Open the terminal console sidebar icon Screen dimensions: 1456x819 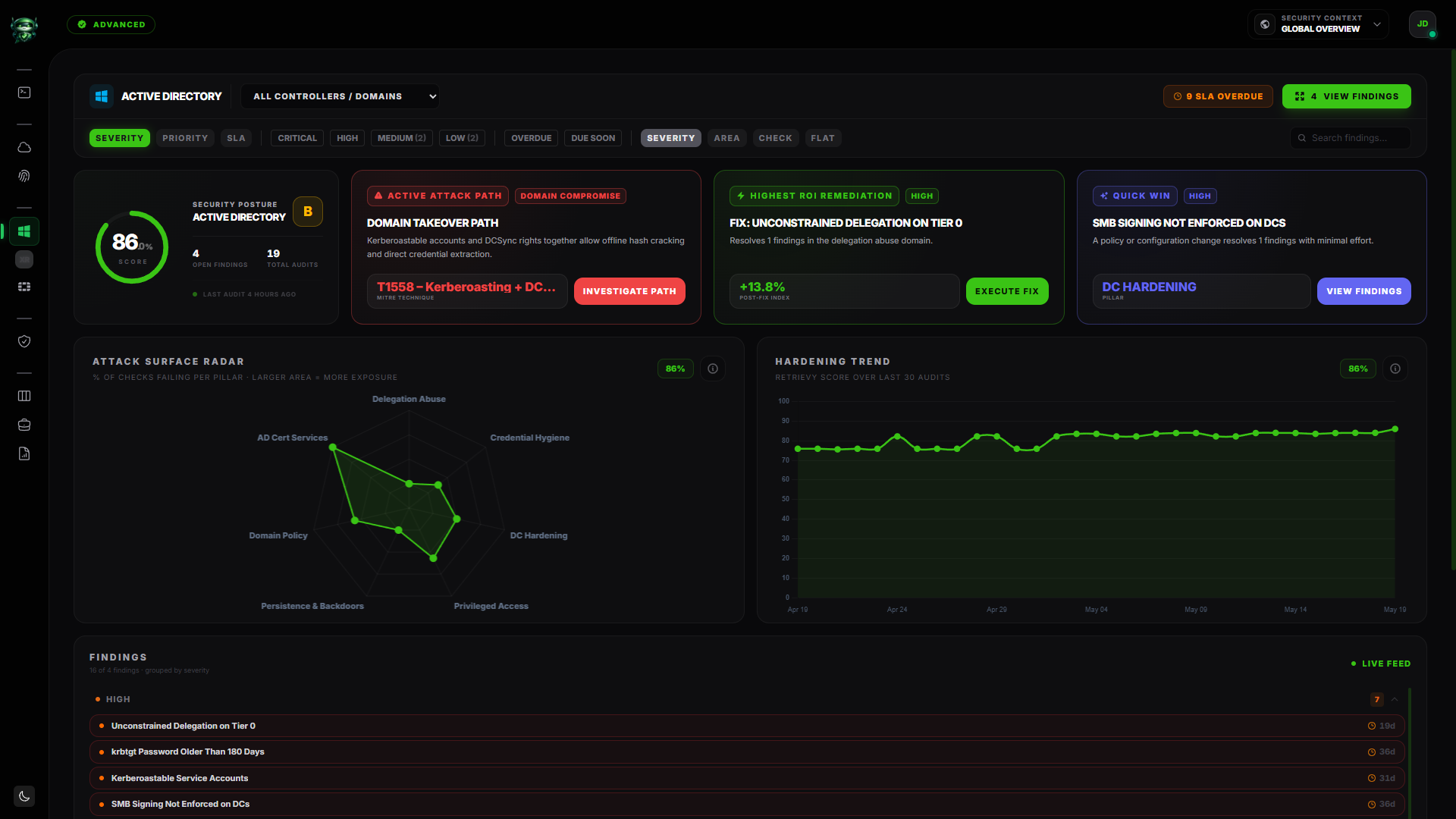pos(24,93)
